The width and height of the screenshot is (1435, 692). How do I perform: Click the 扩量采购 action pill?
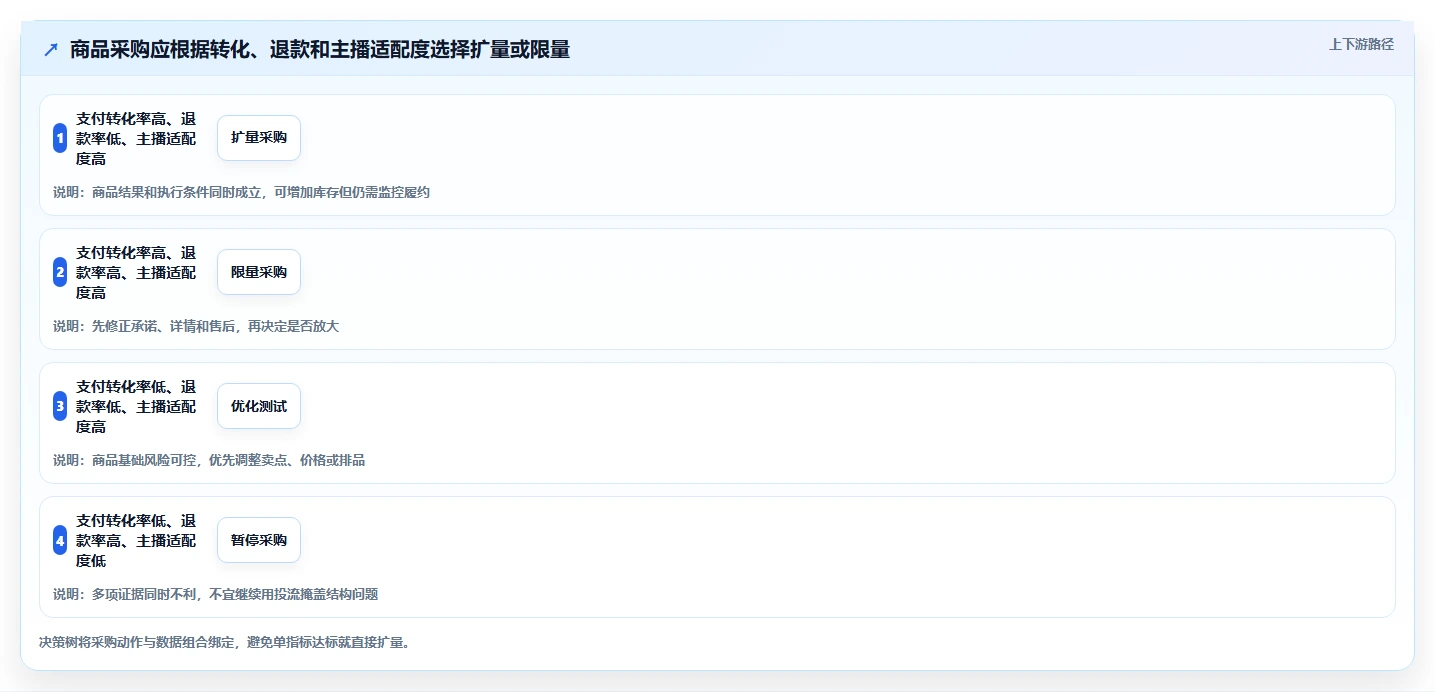click(x=259, y=138)
